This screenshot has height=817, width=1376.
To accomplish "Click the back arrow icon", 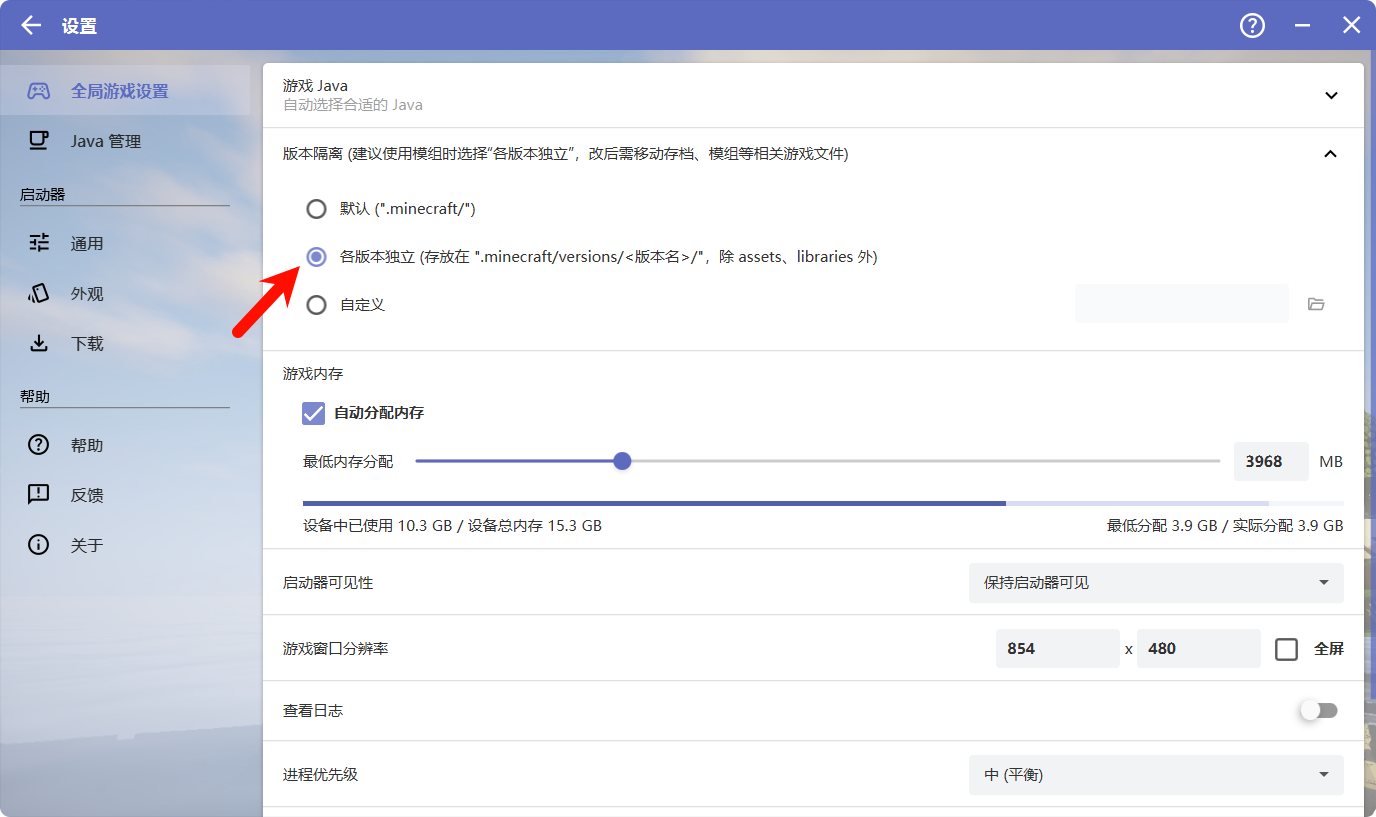I will (31, 26).
